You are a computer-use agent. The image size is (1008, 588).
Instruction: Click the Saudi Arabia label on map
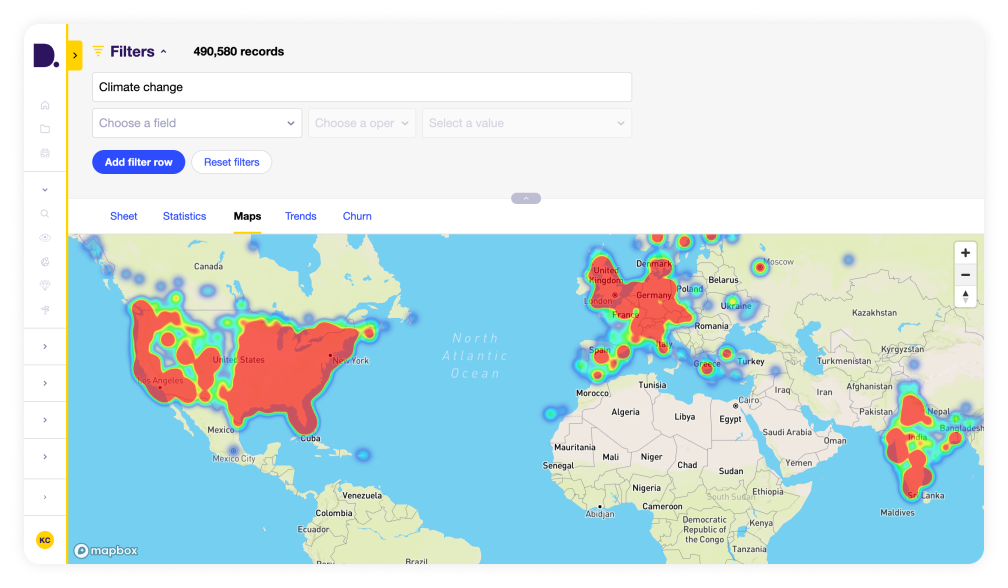tap(787, 432)
